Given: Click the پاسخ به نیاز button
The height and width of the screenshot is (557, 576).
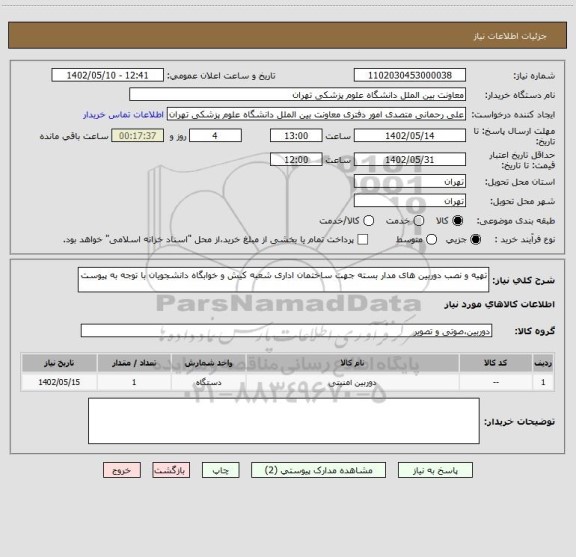Looking at the screenshot, I should (435, 470).
